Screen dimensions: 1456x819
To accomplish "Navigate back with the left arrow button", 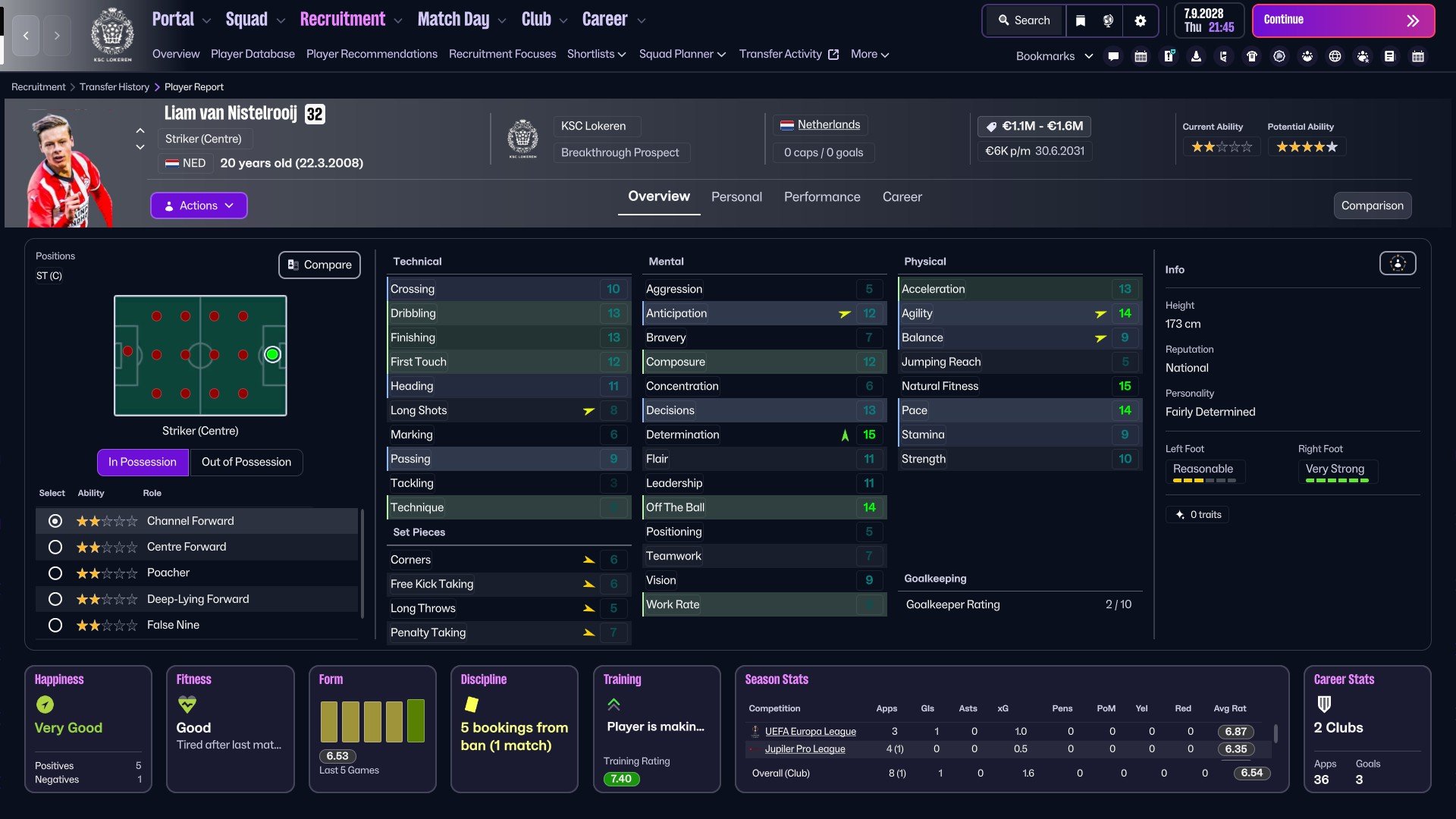I will (26, 36).
